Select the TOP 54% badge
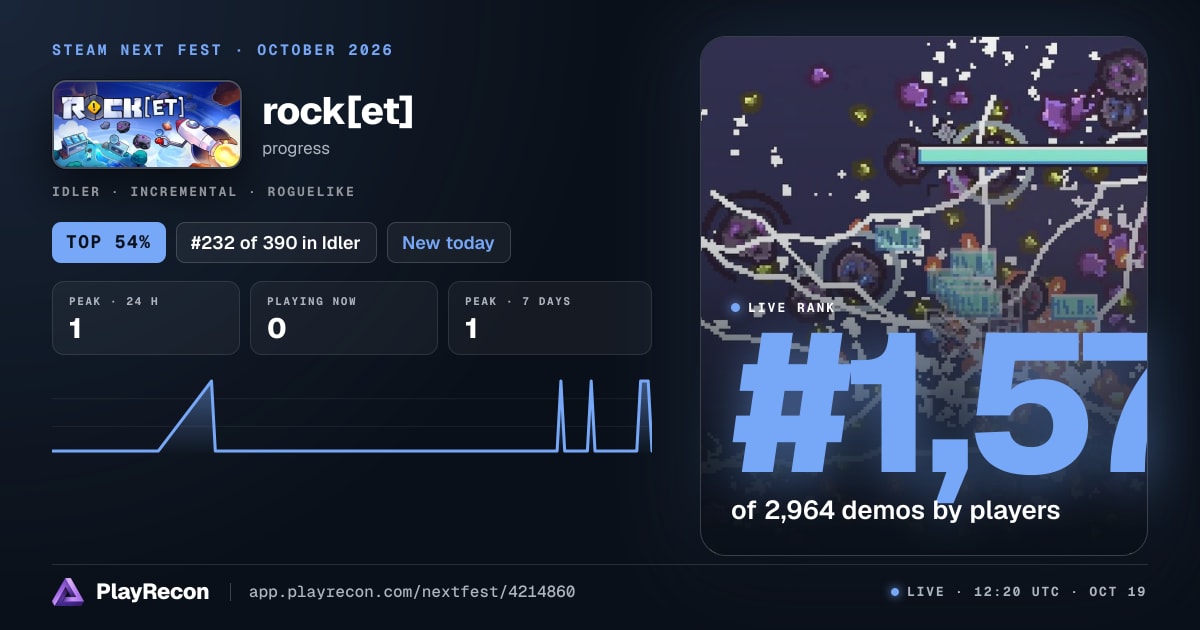Viewport: 1200px width, 630px height. point(109,242)
